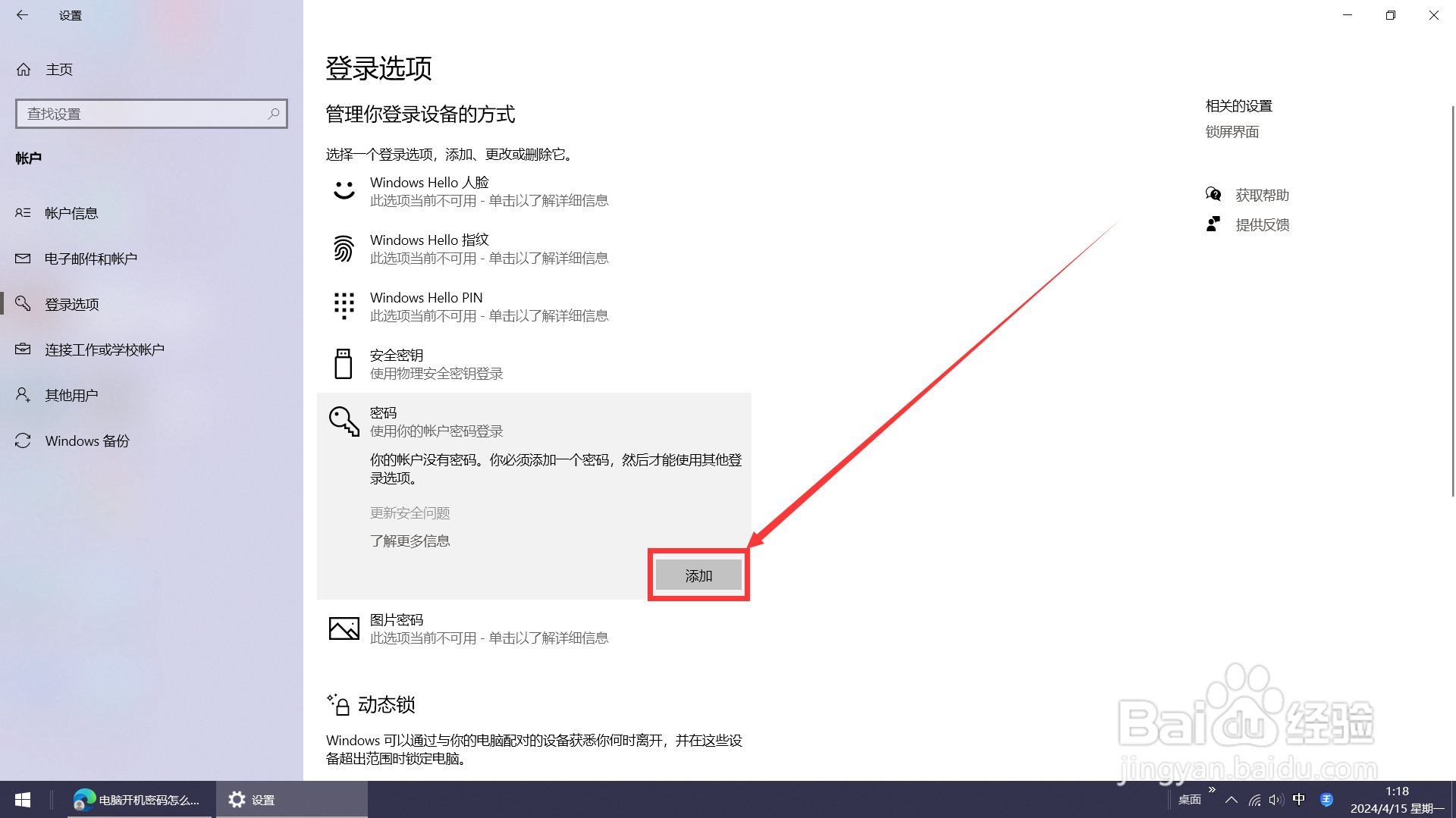Open the 了解更多信息 link
Screen dimensions: 1456x818
pos(409,541)
